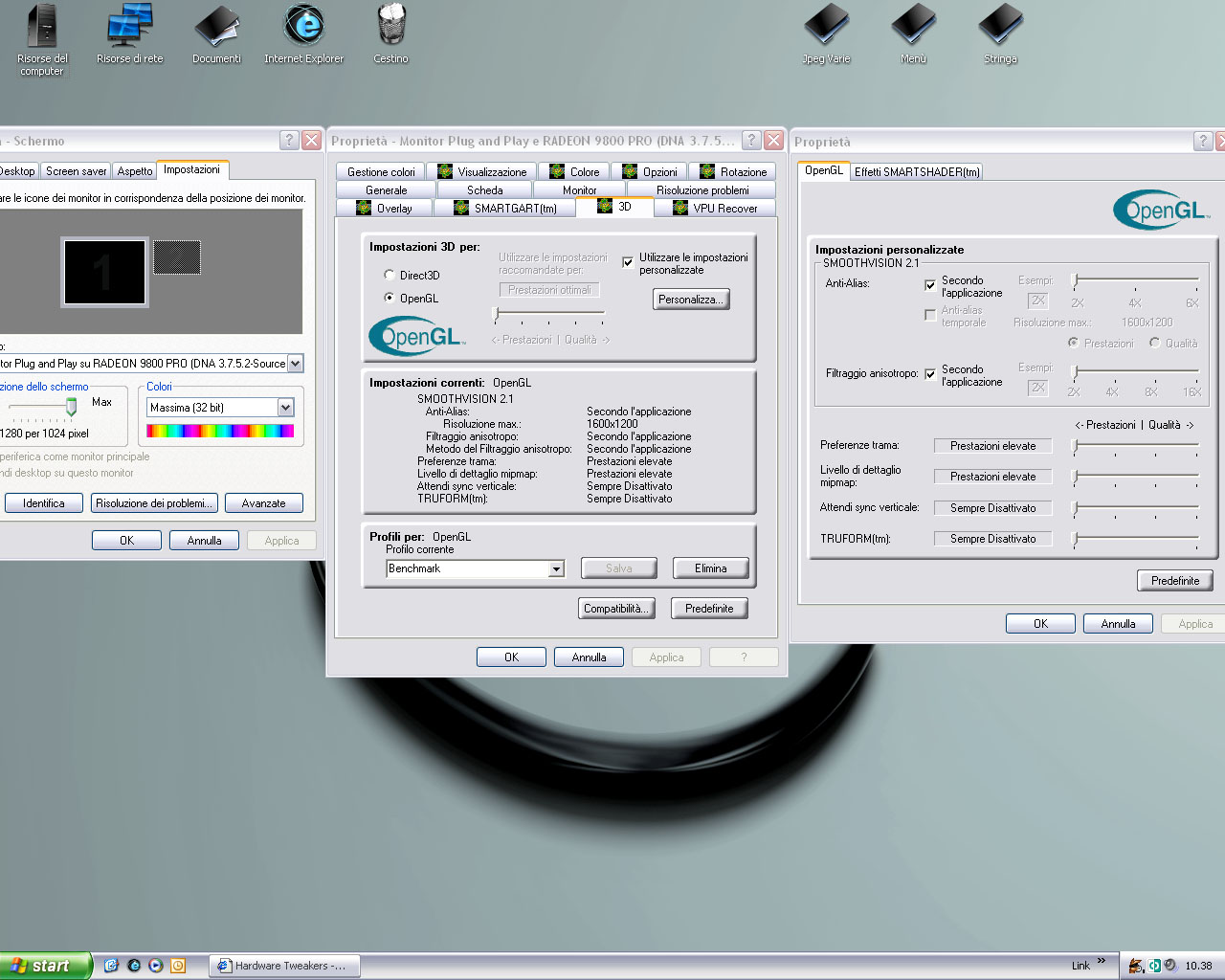
Task: Open the Documenti desktop folder
Action: (216, 34)
